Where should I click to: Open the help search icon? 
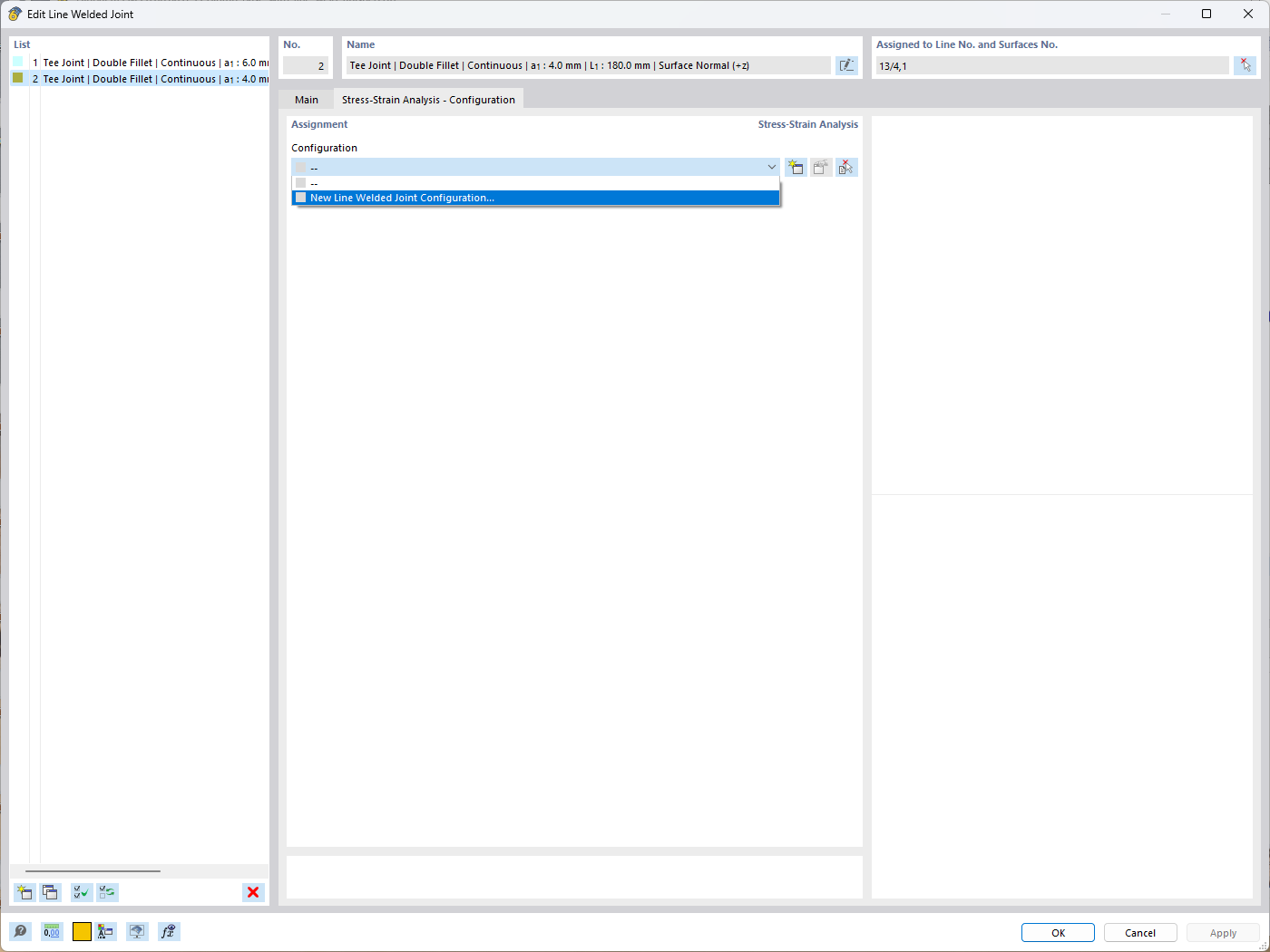click(20, 932)
